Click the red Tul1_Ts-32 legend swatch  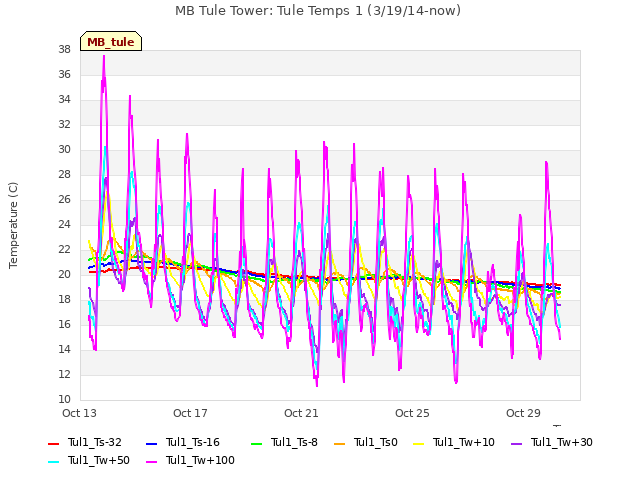[54, 443]
